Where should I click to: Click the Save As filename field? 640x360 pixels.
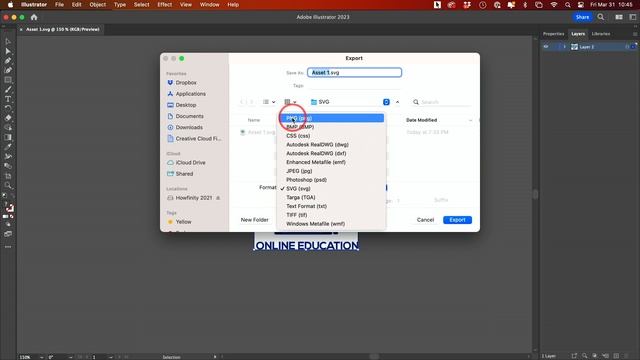[354, 73]
